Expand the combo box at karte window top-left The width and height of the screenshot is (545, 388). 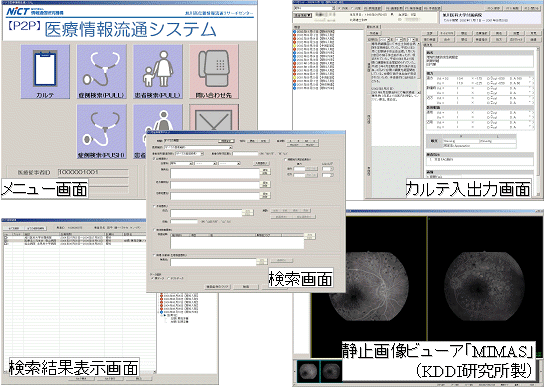[314, 8]
